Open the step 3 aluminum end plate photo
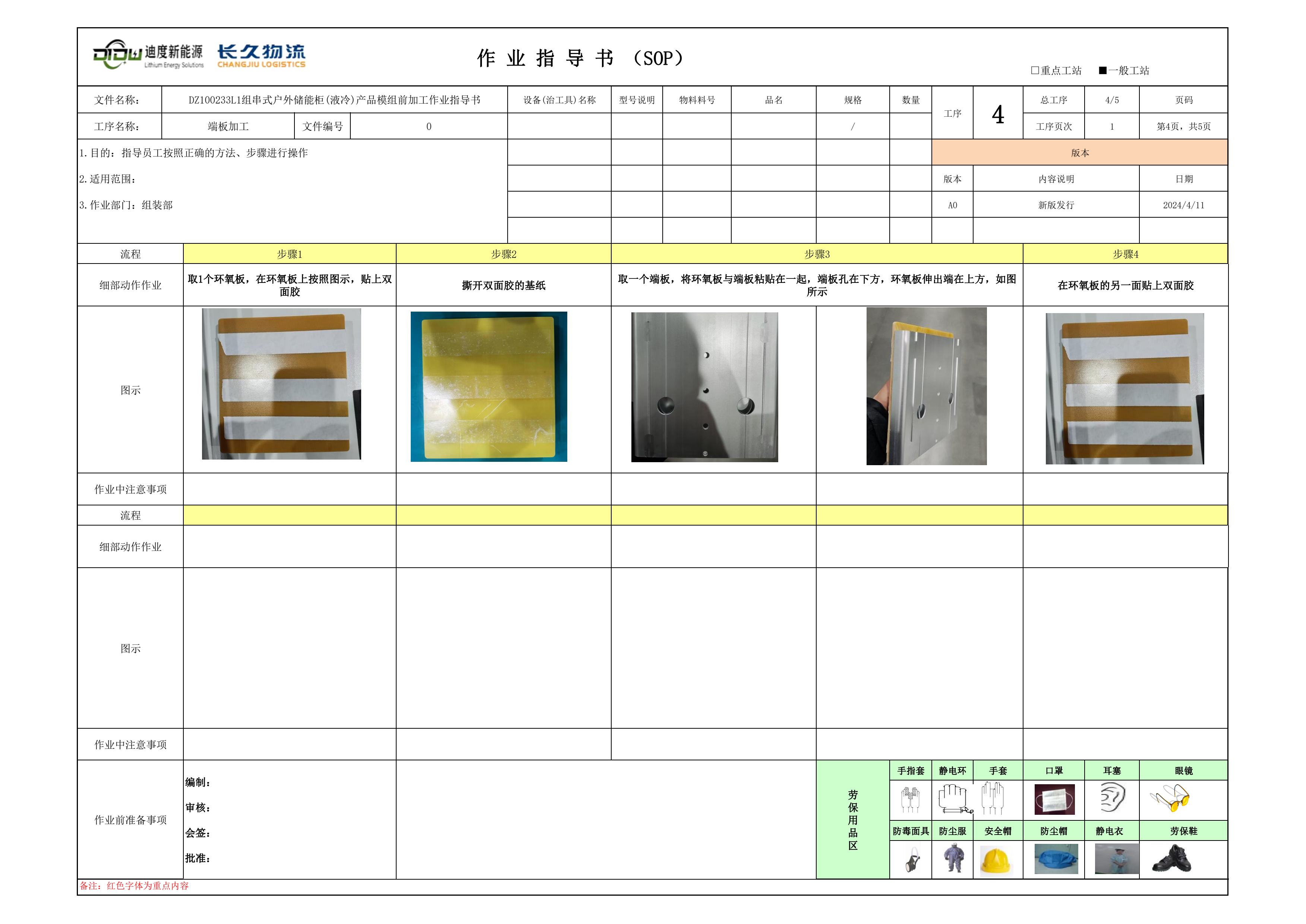The width and height of the screenshot is (1306, 924). (704, 387)
